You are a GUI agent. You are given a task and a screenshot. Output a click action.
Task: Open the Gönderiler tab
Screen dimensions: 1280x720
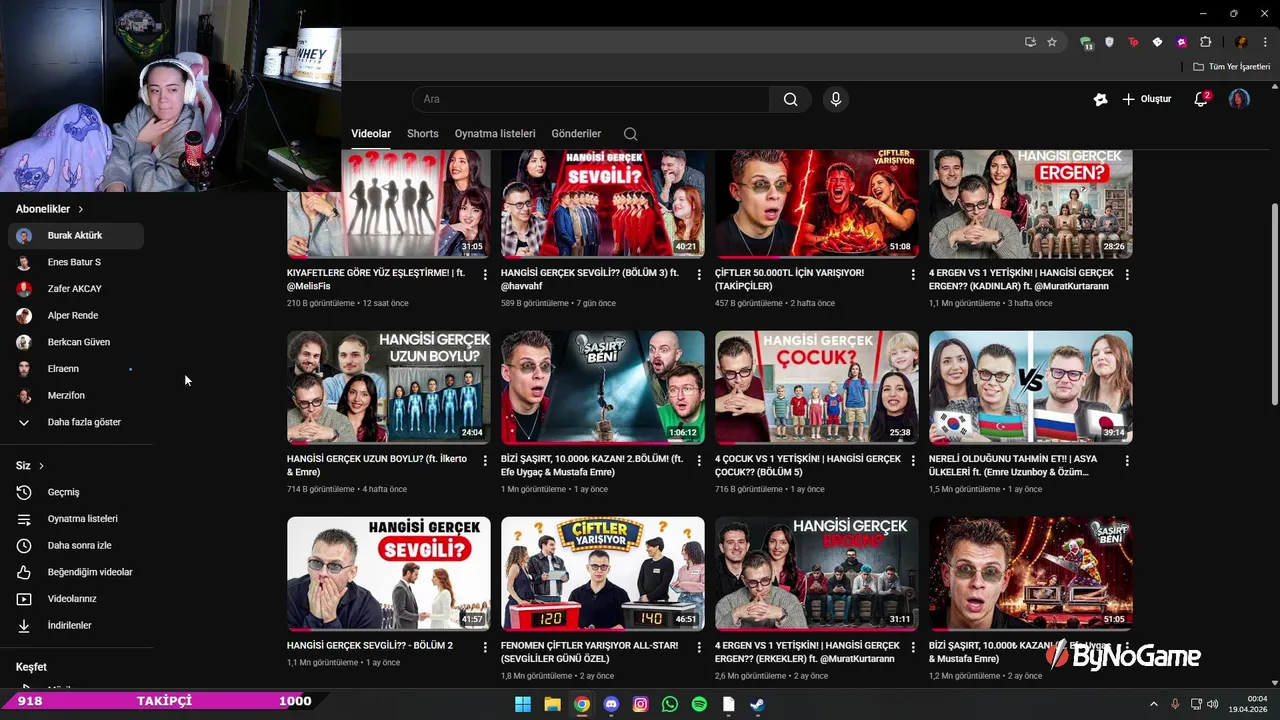[x=577, y=134]
